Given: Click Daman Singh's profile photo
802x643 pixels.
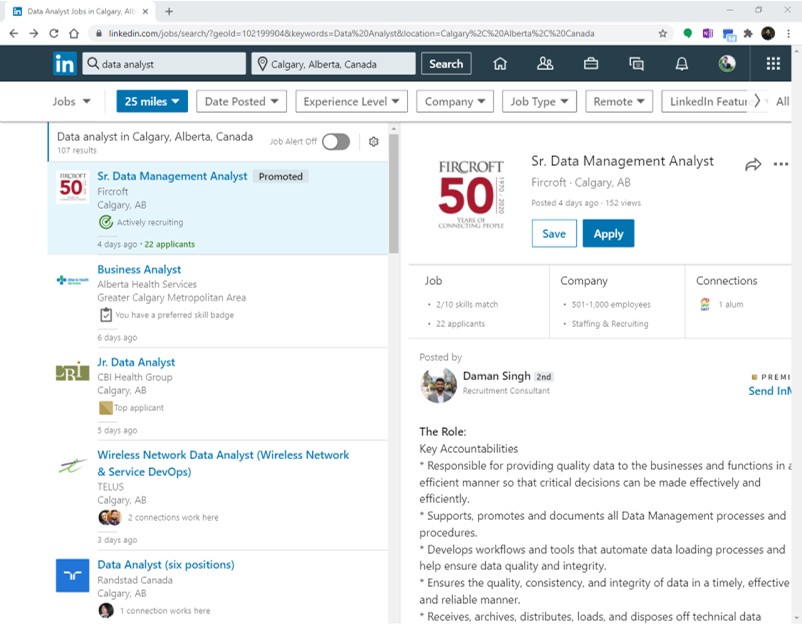Looking at the screenshot, I should coord(438,385).
